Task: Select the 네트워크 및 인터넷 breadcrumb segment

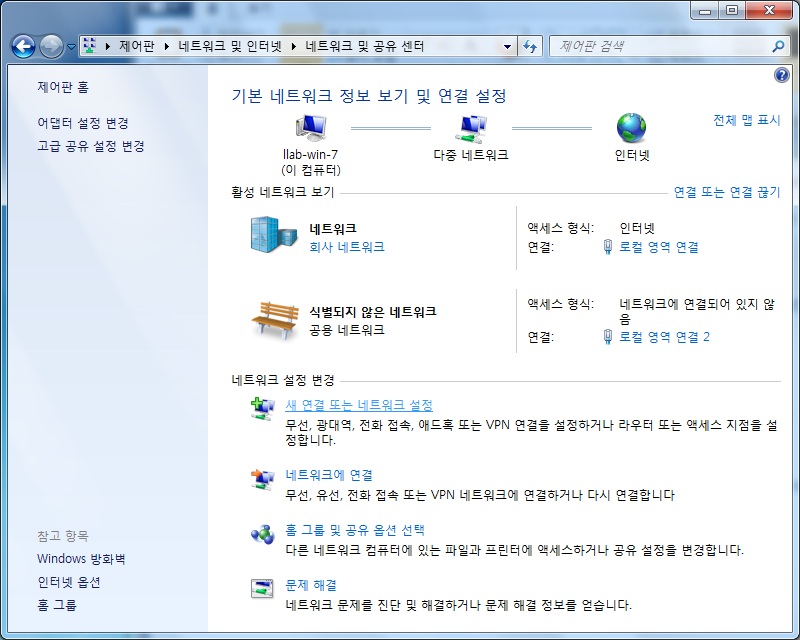Action: point(230,46)
